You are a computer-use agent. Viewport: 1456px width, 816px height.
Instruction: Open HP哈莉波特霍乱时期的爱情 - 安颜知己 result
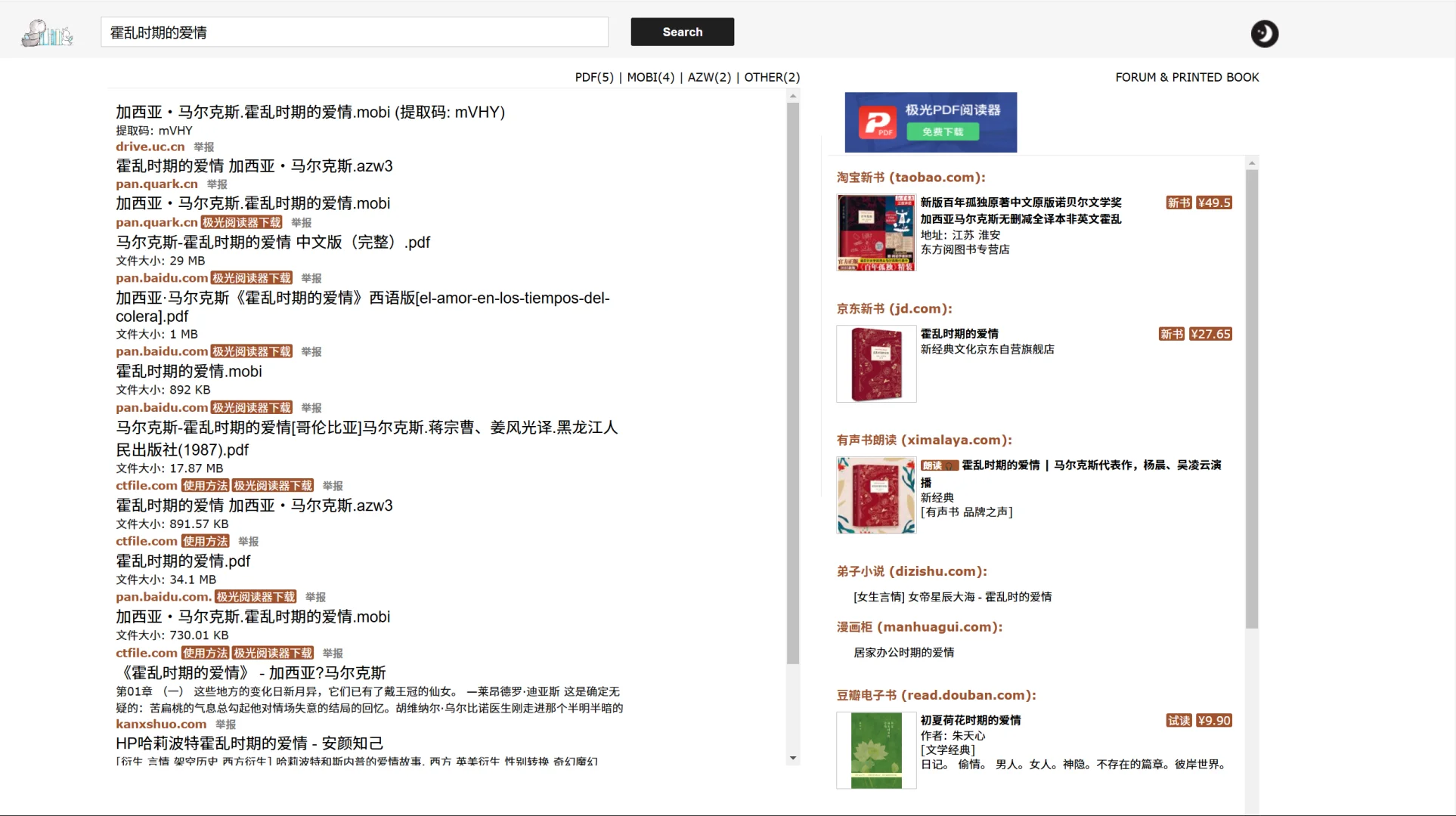[249, 743]
